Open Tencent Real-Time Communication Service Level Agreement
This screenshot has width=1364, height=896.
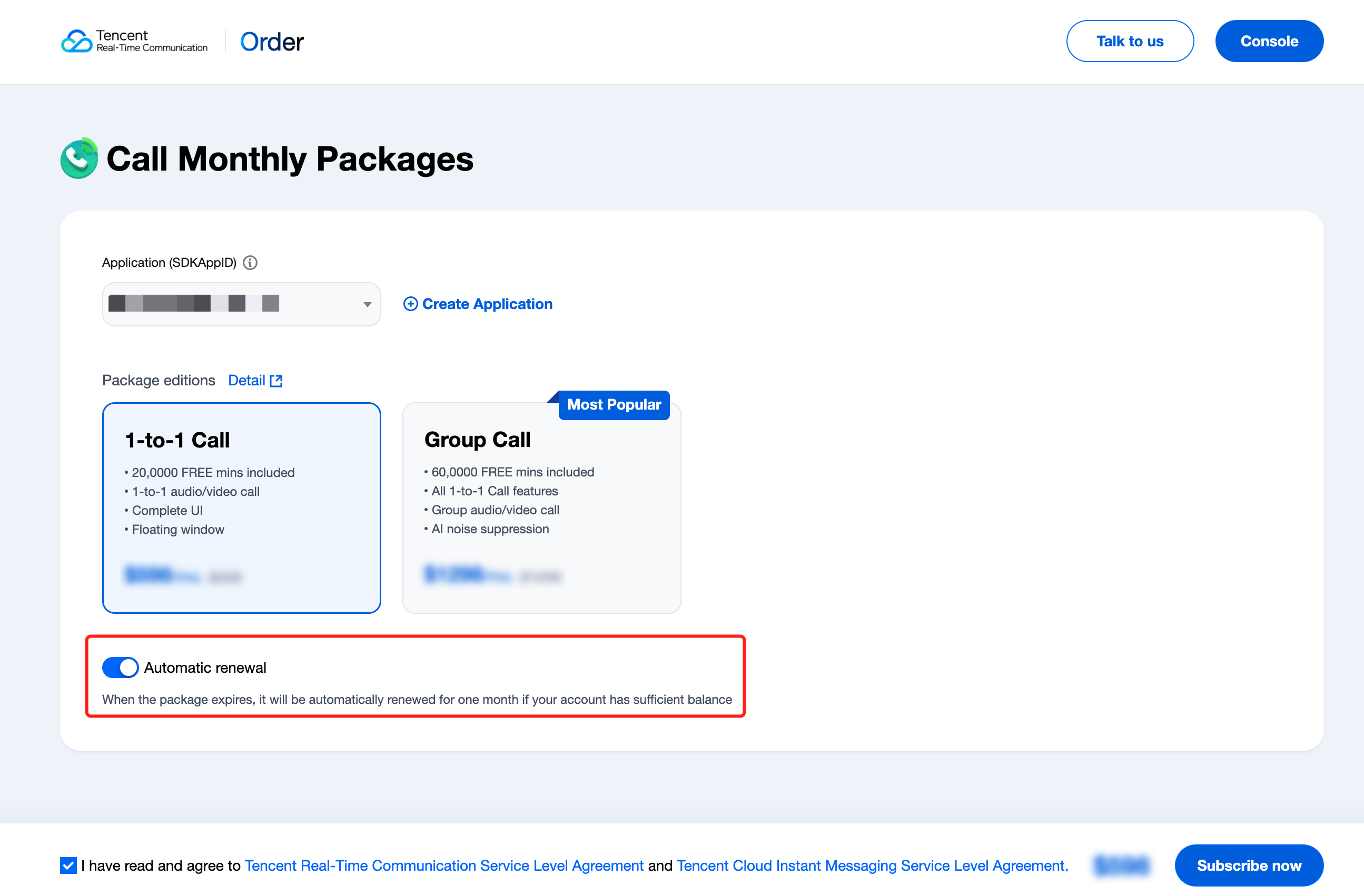point(444,865)
